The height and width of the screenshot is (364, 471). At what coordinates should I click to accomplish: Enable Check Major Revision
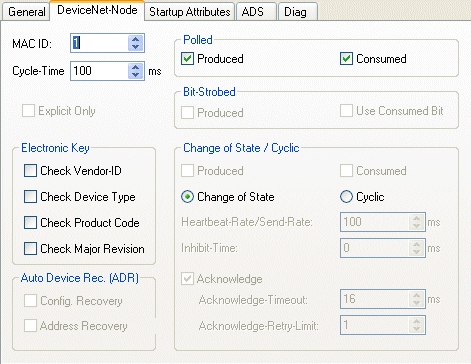pyautogui.click(x=30, y=249)
